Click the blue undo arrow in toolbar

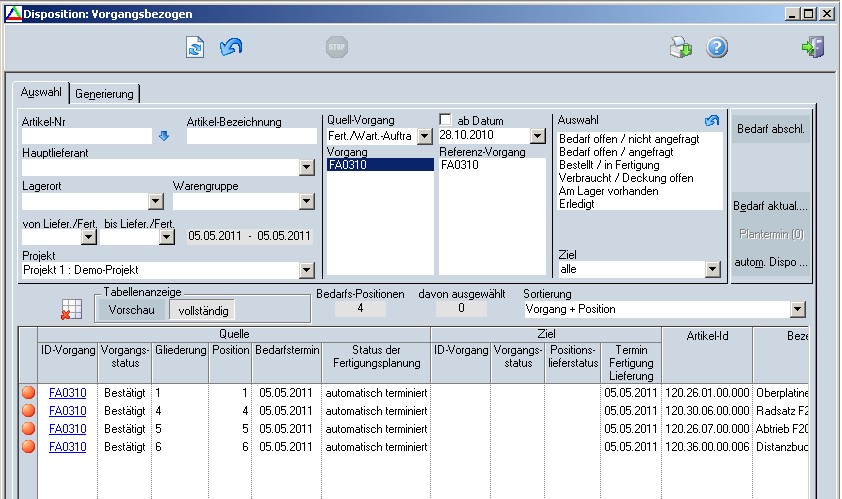[231, 47]
